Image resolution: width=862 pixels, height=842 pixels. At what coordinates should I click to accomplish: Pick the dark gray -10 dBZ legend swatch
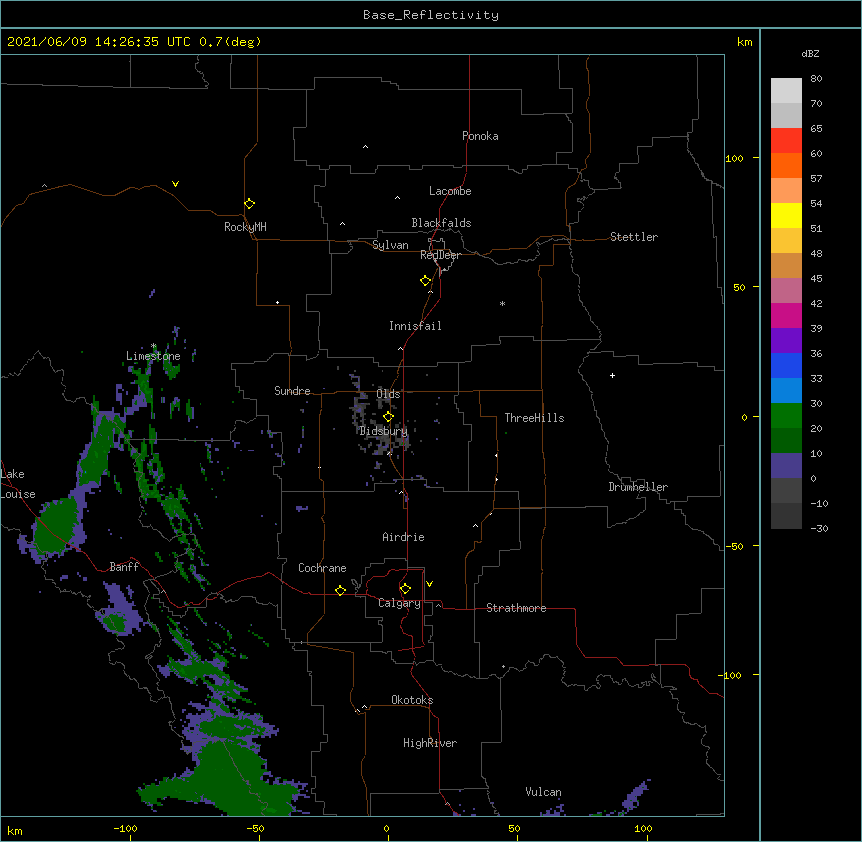coord(786,516)
